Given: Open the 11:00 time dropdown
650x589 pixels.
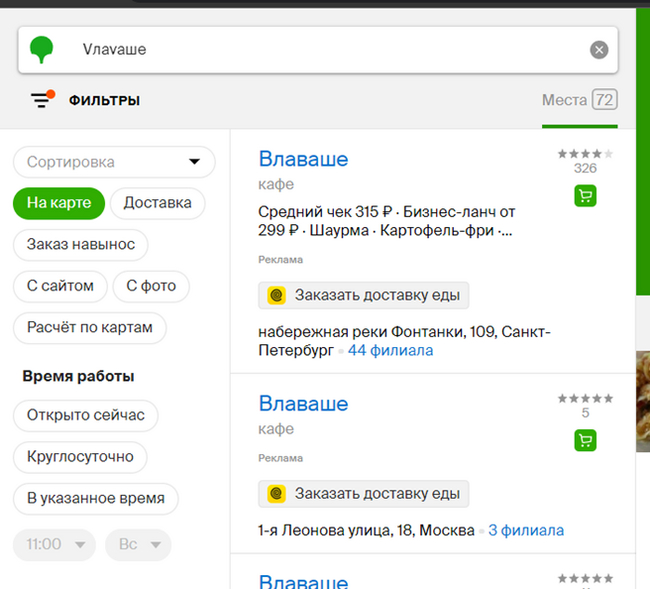Looking at the screenshot, I should (54, 545).
